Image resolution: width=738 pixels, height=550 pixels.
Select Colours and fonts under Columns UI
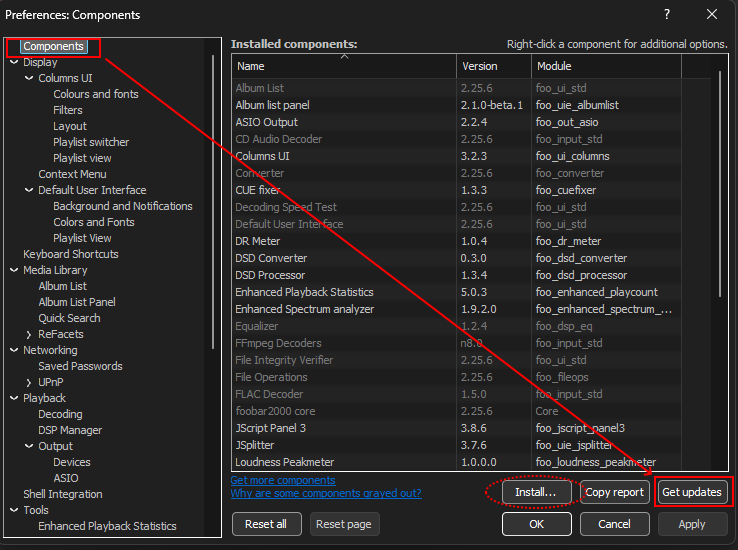(96, 94)
